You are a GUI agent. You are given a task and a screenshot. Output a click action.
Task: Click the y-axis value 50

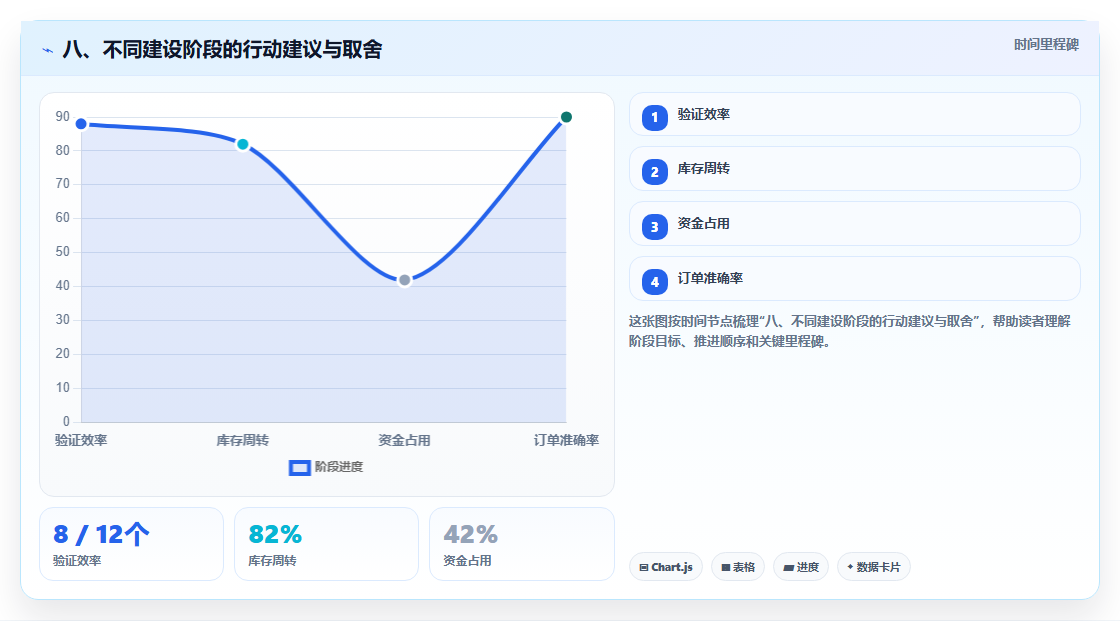tap(63, 252)
